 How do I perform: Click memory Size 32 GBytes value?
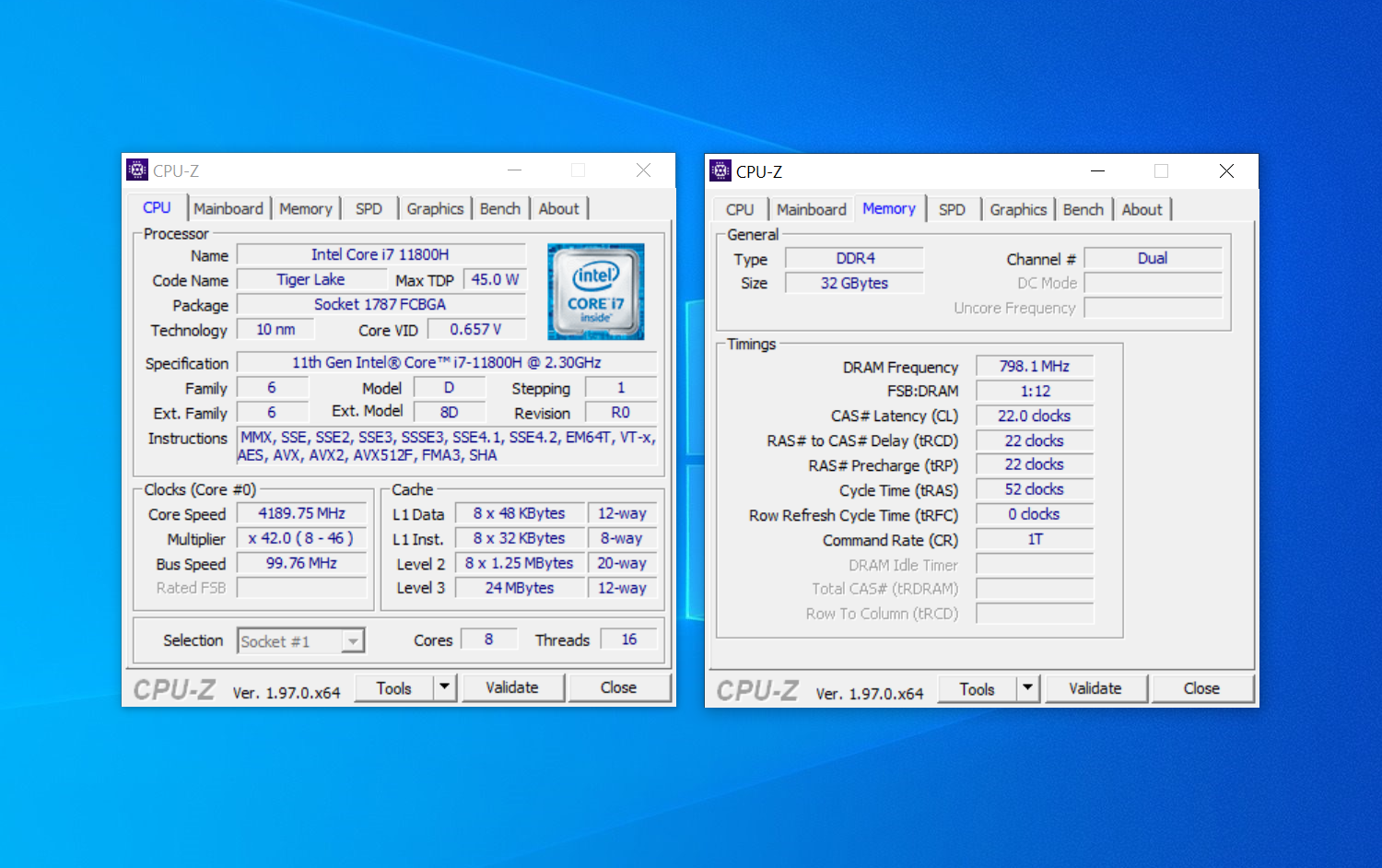[855, 283]
